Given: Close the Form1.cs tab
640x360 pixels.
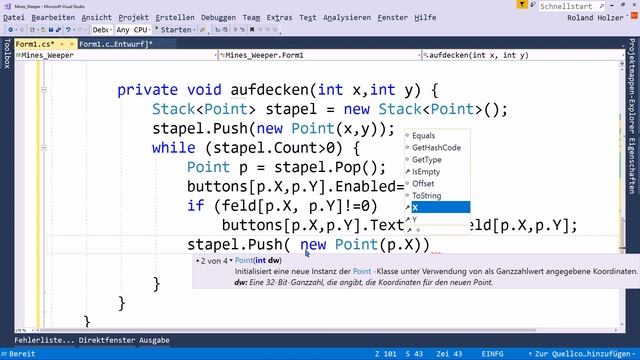Looking at the screenshot, I should [x=72, y=44].
